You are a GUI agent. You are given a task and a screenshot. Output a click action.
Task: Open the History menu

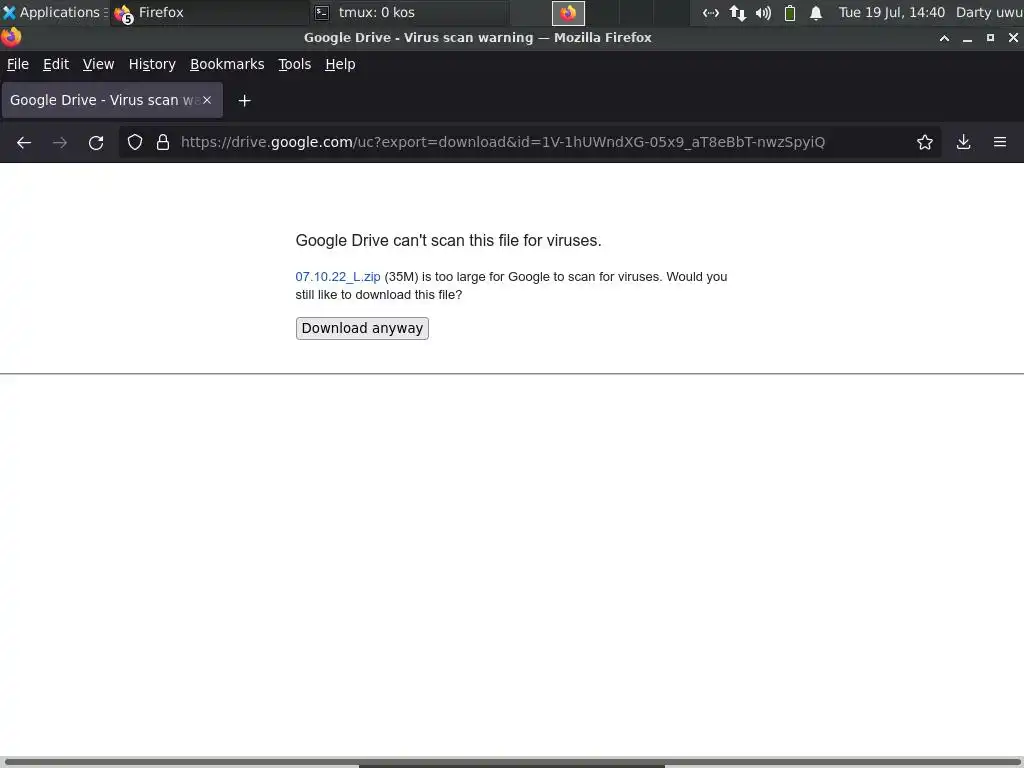pos(152,64)
